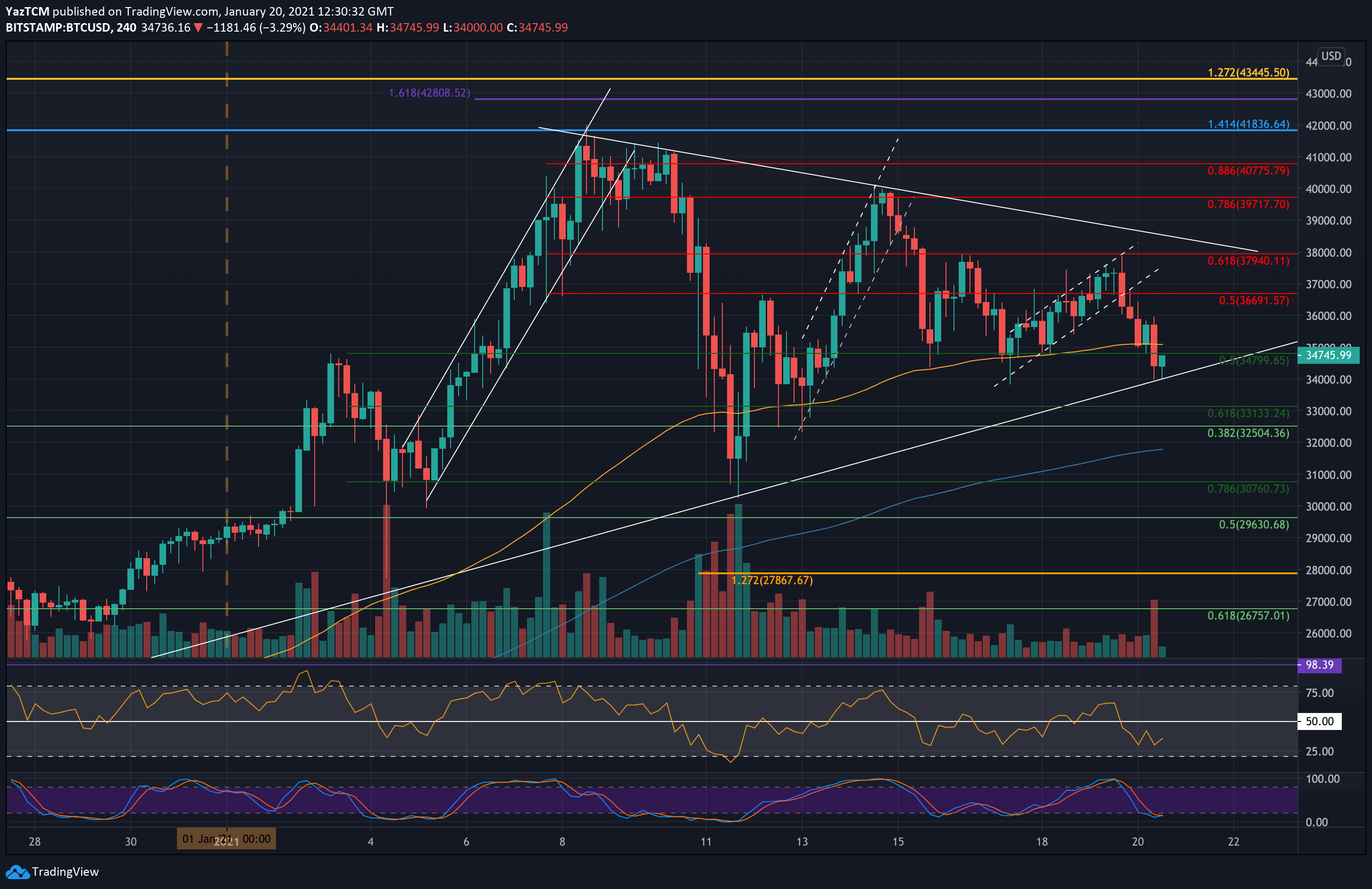The height and width of the screenshot is (889, 1372).
Task: Click the RSI 50.00 midline value tag
Action: pos(1320,721)
